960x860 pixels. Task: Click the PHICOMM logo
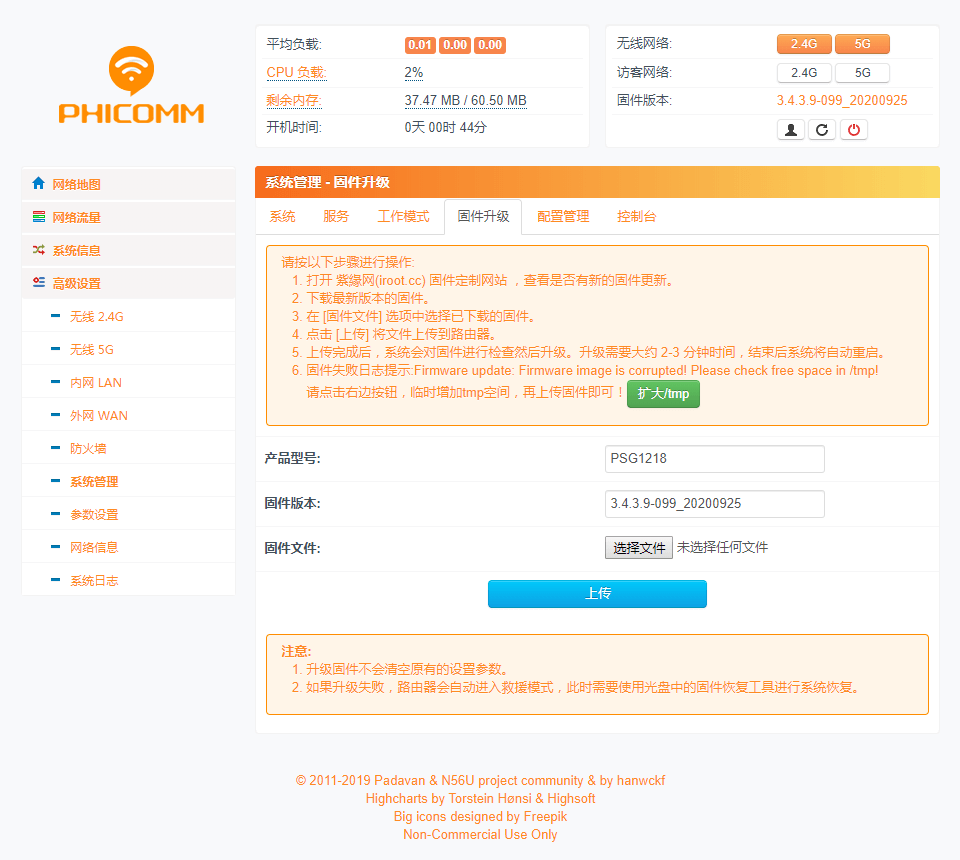click(131, 84)
